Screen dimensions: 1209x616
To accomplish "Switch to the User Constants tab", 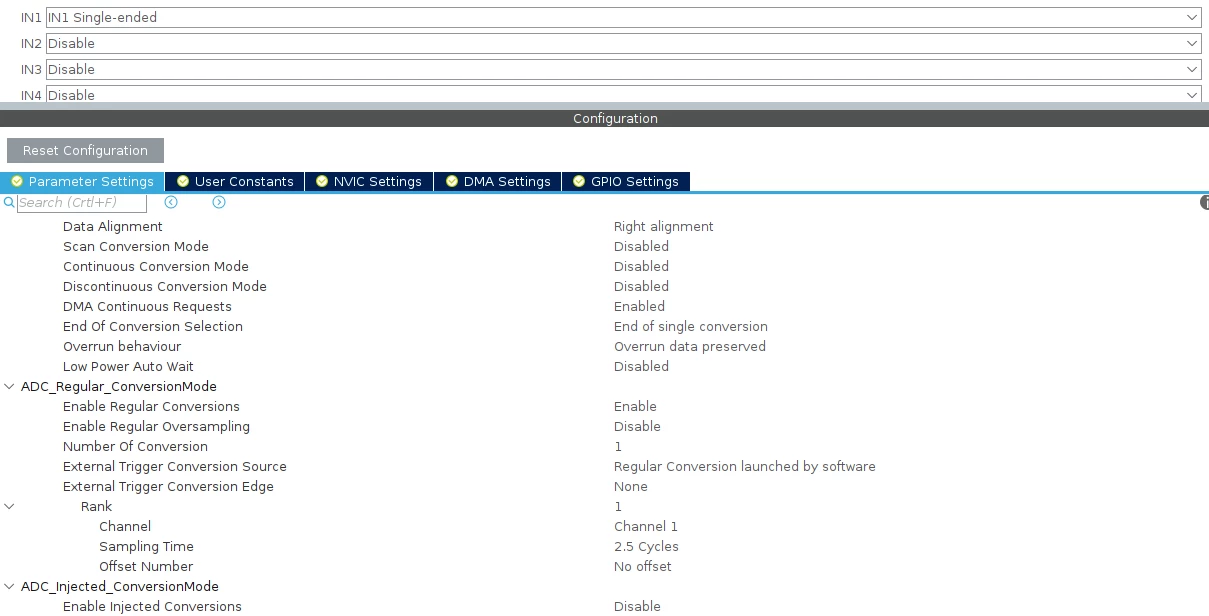I will 235,181.
